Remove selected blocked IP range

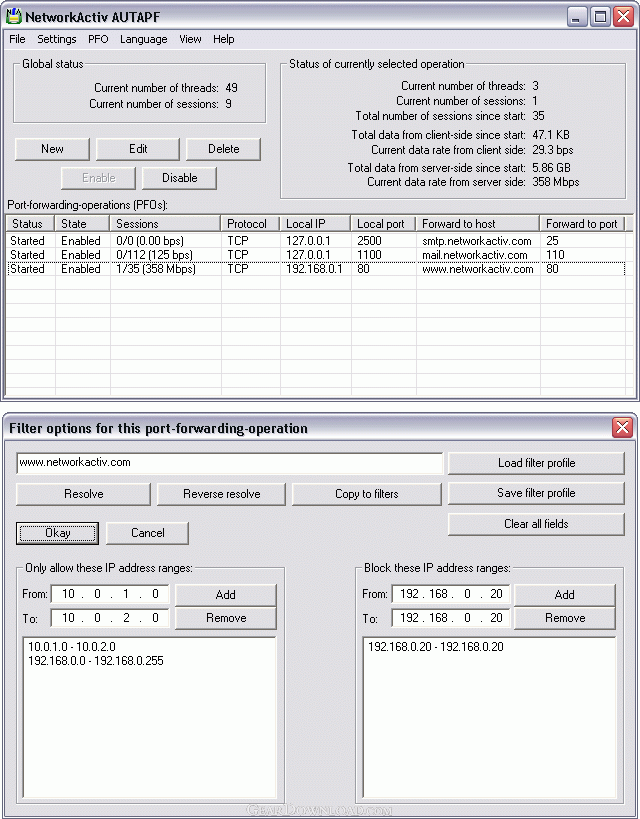(x=565, y=618)
